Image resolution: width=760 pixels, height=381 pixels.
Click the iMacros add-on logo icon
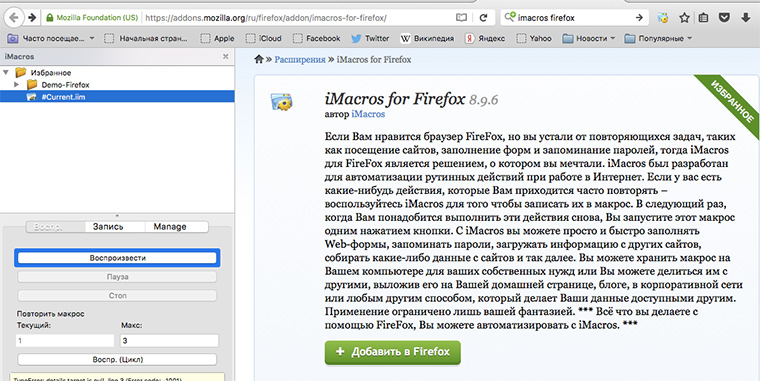pyautogui.click(x=282, y=102)
